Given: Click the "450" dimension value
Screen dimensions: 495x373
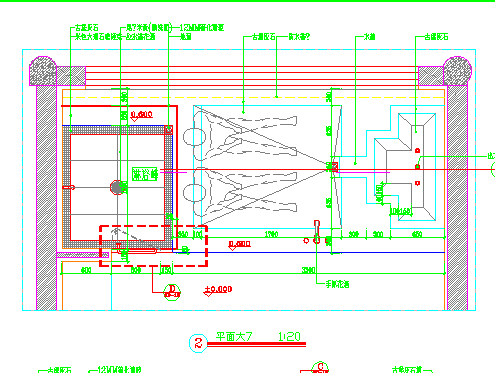Looking at the screenshot, I should coord(417,234).
